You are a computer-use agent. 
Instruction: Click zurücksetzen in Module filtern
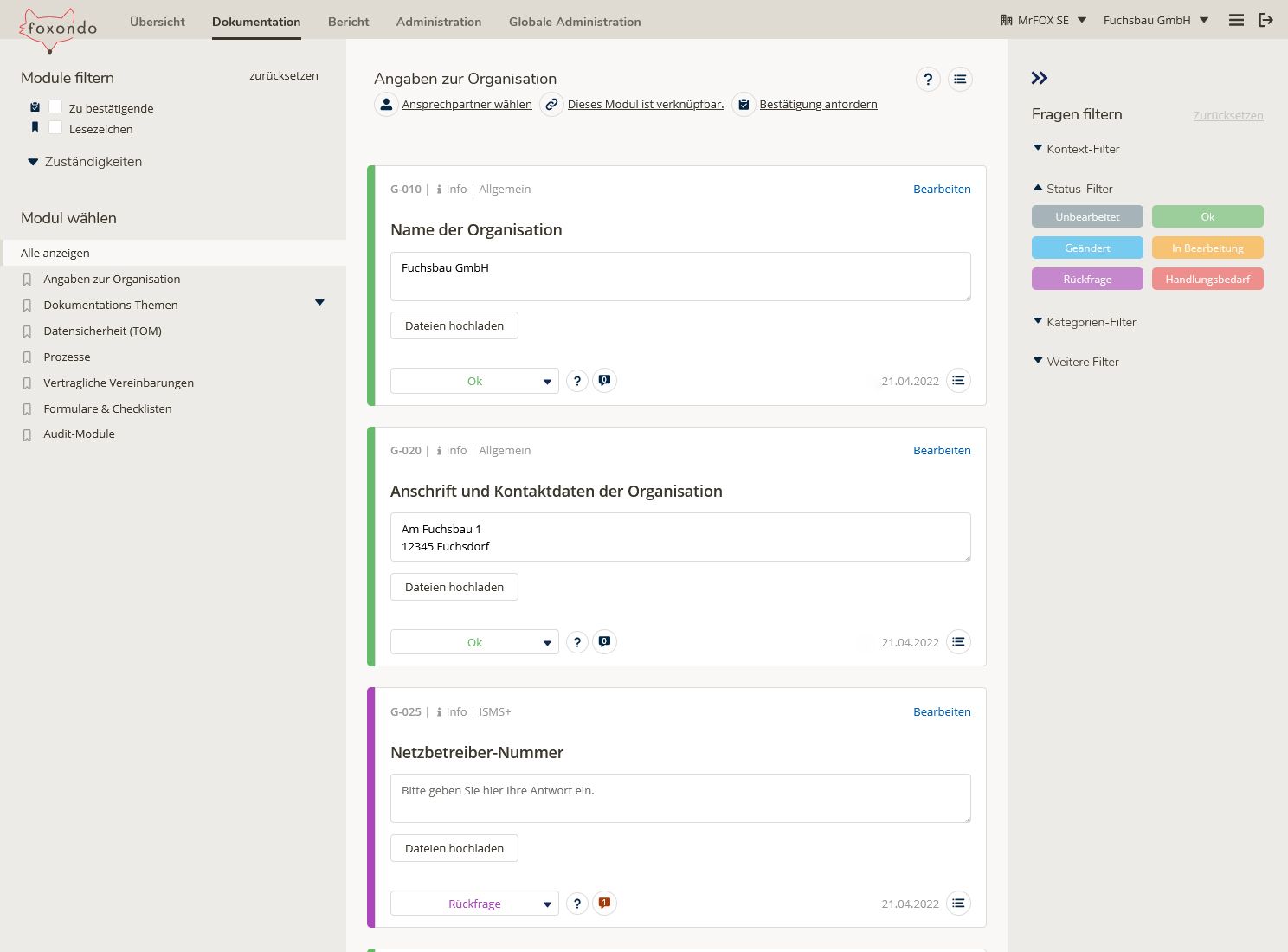point(284,75)
